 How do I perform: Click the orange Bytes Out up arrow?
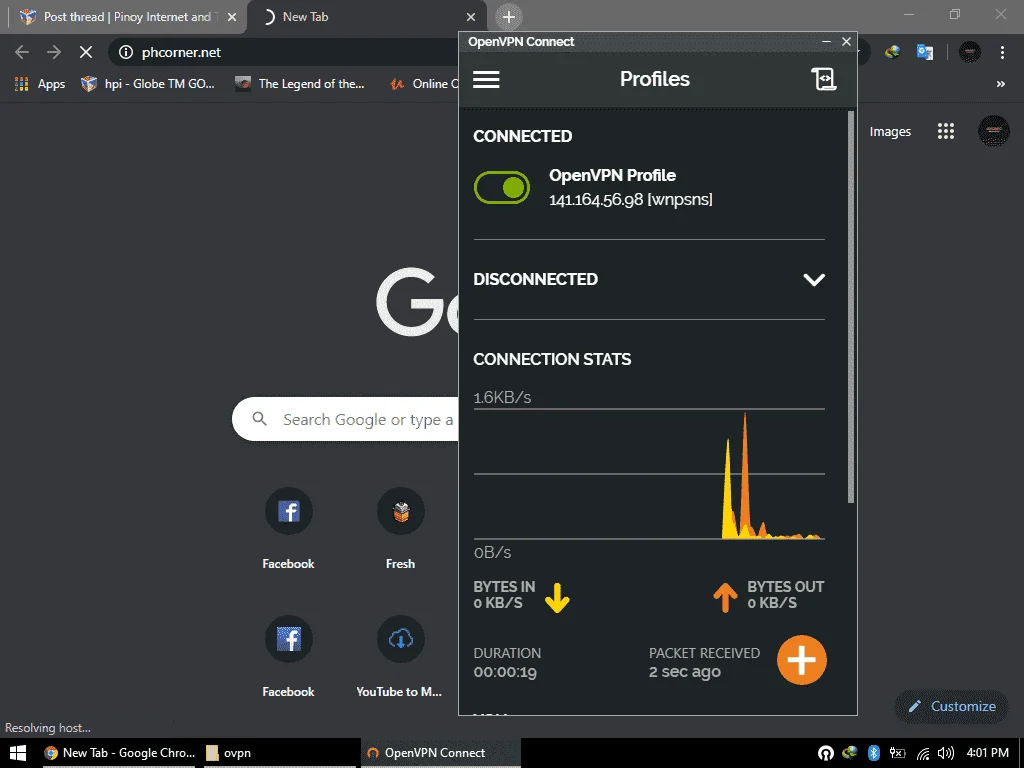pos(725,597)
